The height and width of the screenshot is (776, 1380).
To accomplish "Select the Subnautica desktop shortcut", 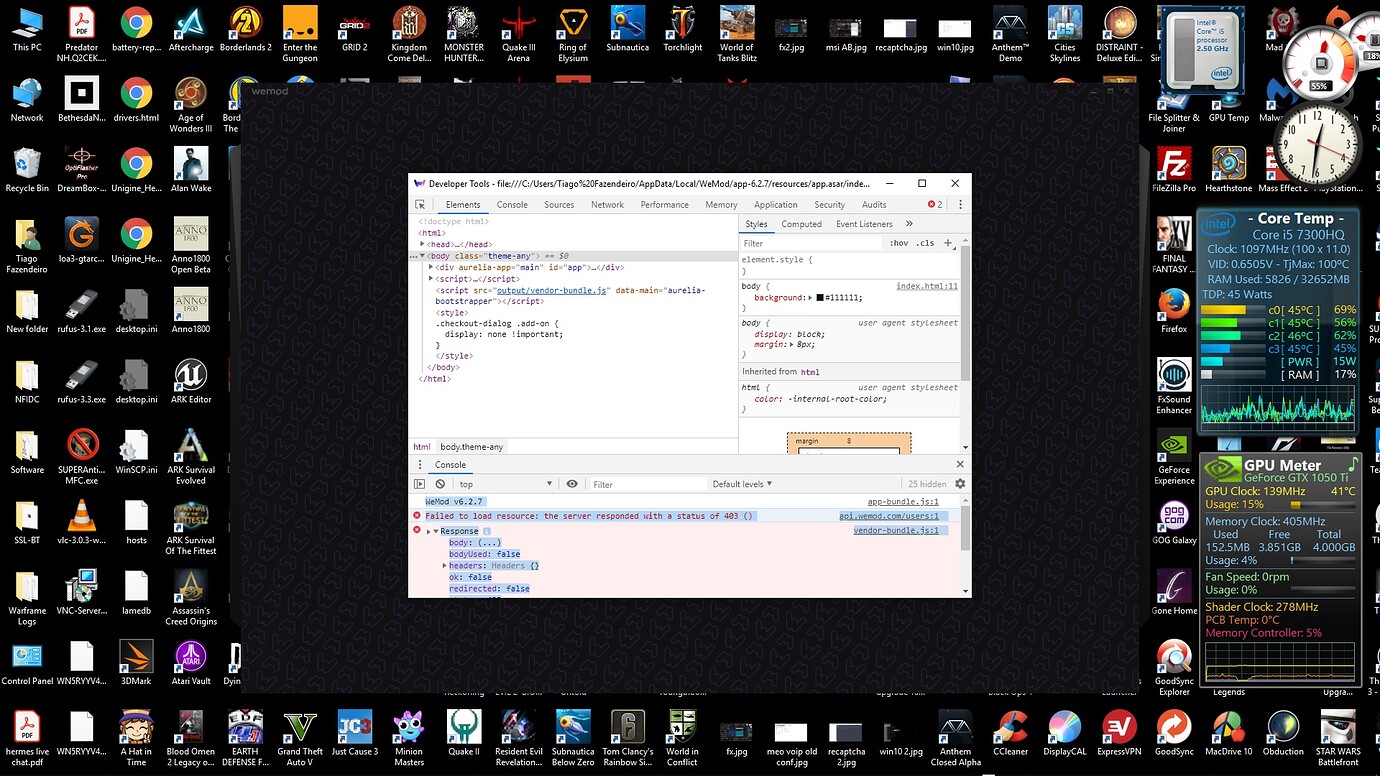I will click(627, 30).
